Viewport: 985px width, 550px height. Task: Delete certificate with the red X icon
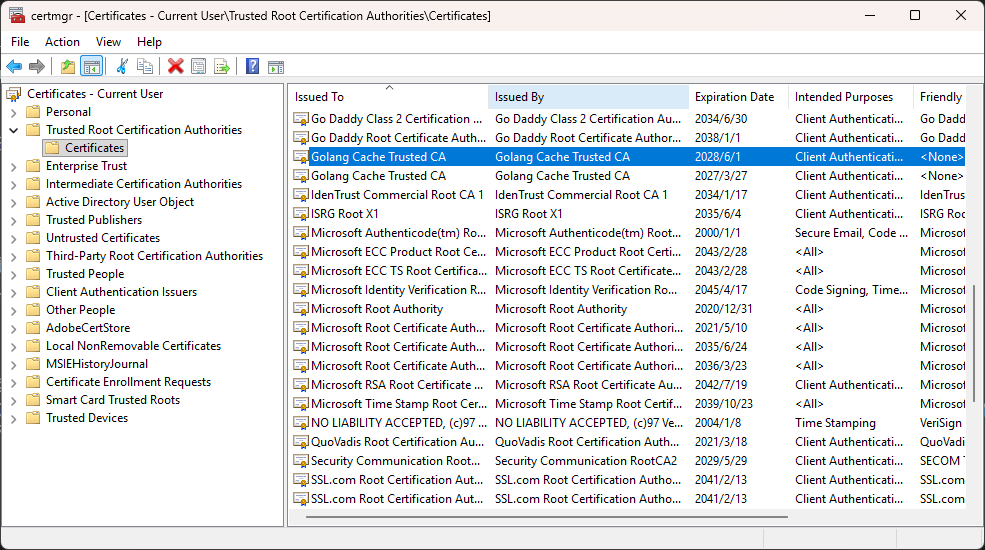[x=175, y=67]
